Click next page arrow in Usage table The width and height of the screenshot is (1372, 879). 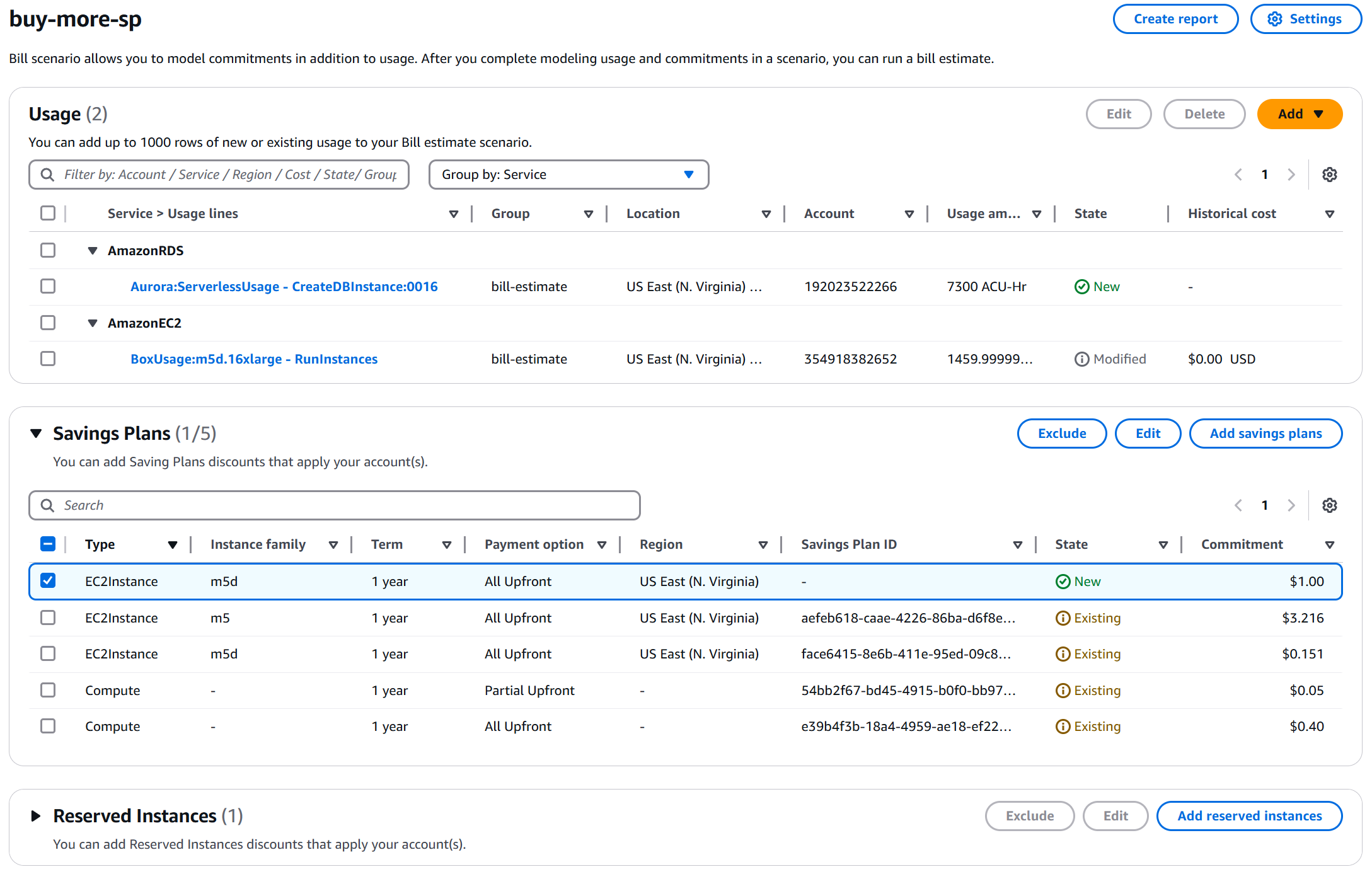pyautogui.click(x=1291, y=175)
